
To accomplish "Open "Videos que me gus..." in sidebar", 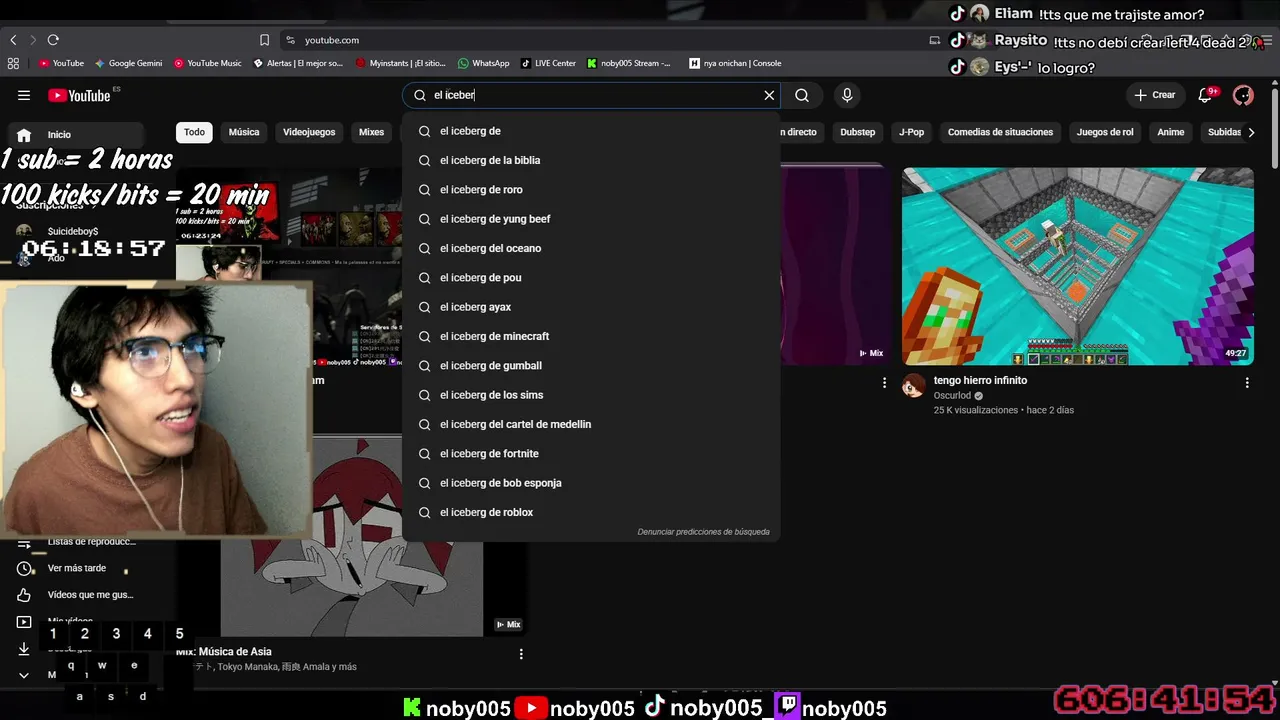I will pos(76,595).
